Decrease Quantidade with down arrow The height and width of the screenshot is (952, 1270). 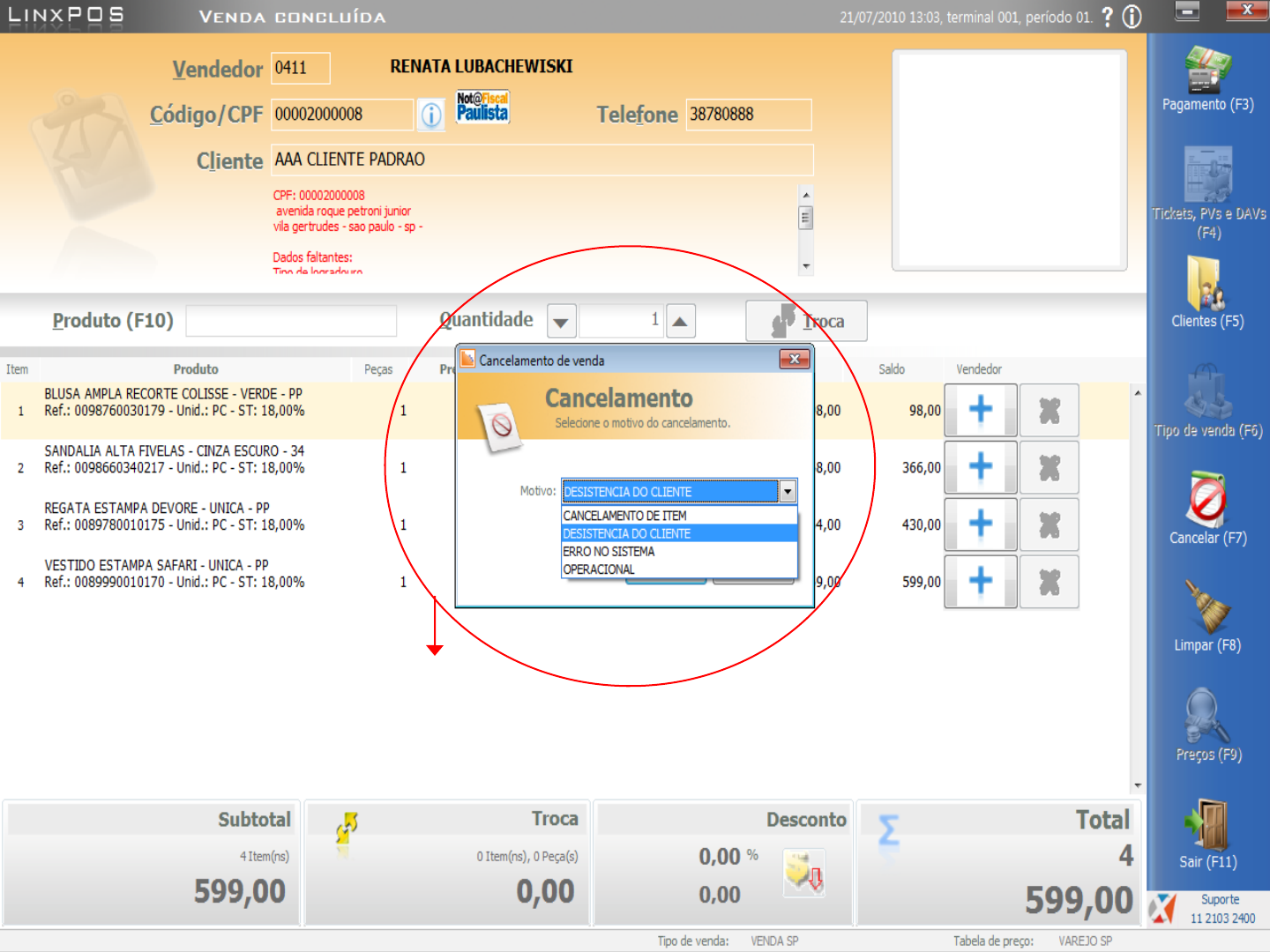point(562,322)
